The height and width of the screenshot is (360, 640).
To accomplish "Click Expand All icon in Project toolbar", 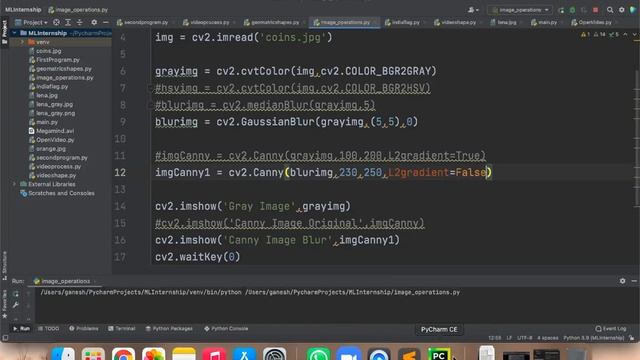I will tap(68, 22).
